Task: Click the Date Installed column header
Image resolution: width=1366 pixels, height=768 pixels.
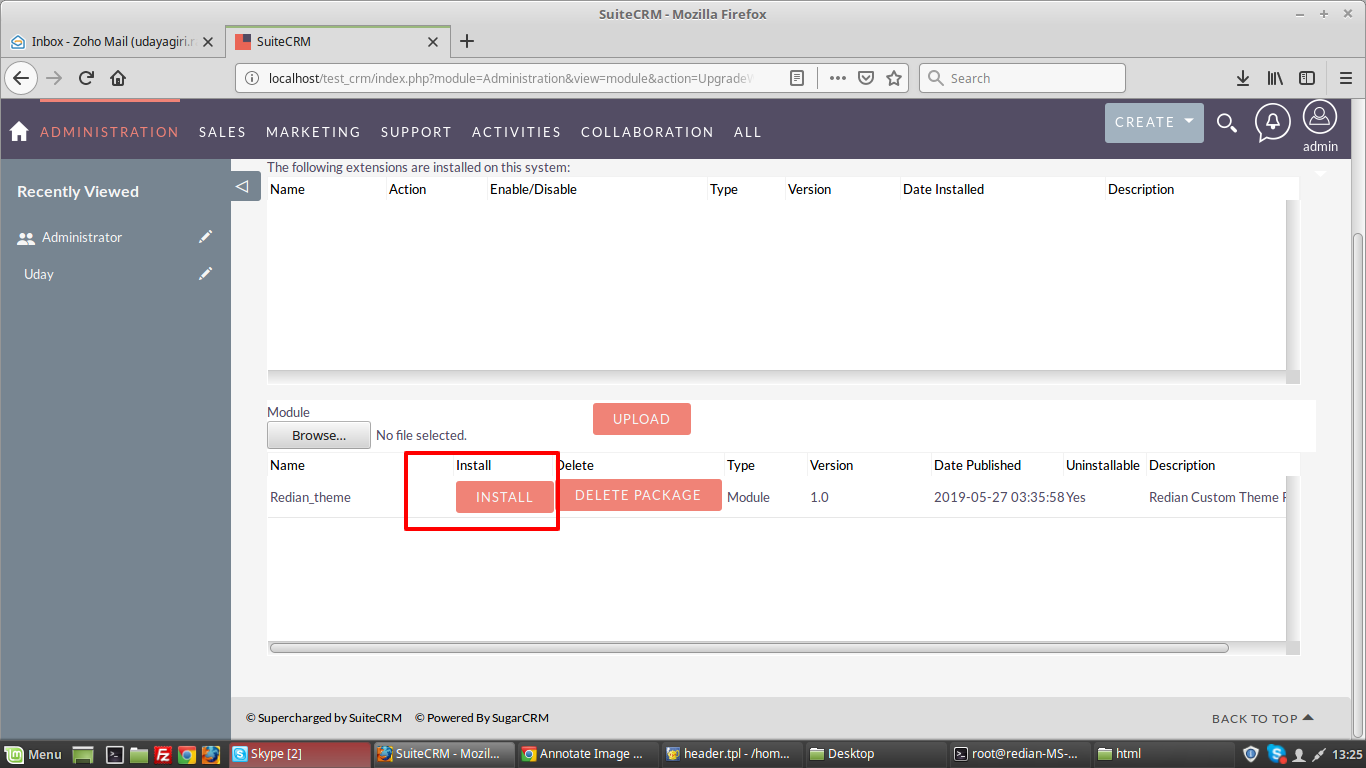Action: [x=943, y=189]
